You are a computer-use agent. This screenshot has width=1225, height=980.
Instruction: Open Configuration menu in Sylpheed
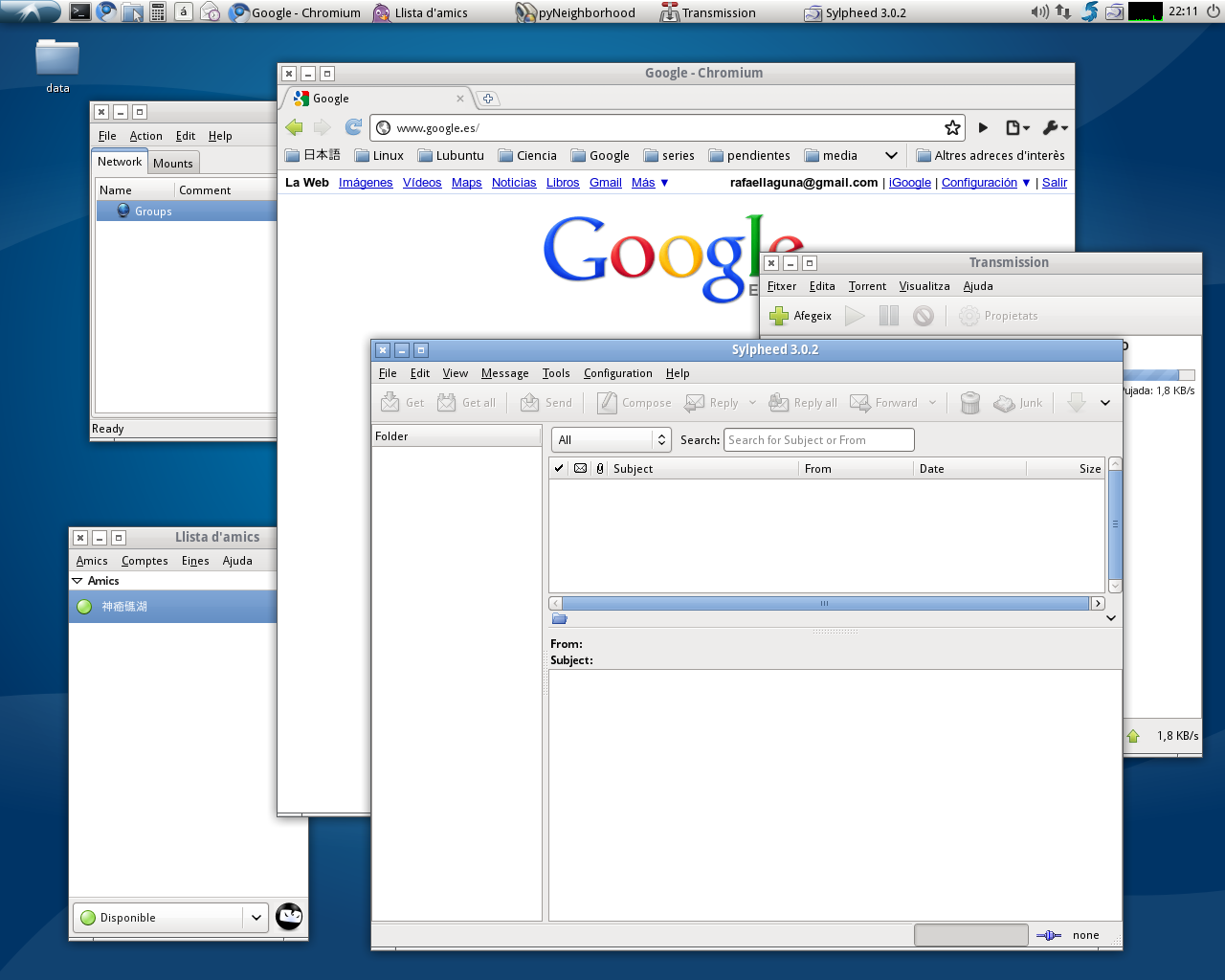click(x=618, y=373)
